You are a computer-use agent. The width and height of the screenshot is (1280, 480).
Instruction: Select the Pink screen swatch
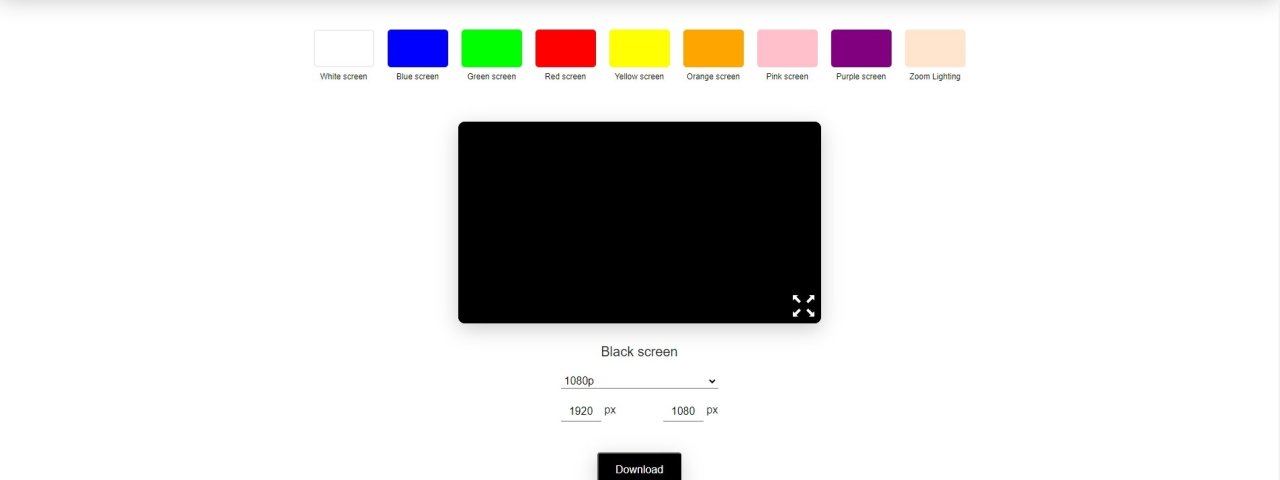[x=788, y=48]
